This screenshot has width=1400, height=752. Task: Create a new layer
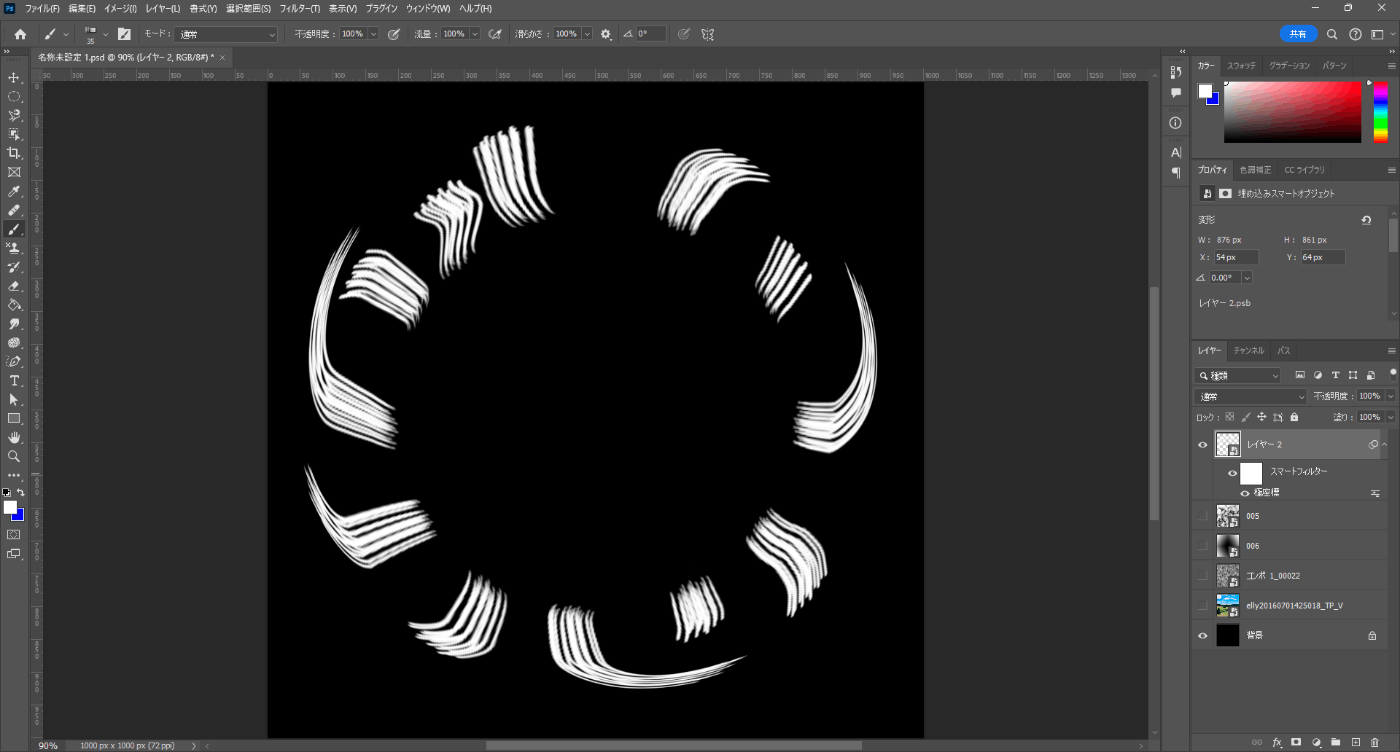tap(1356, 743)
